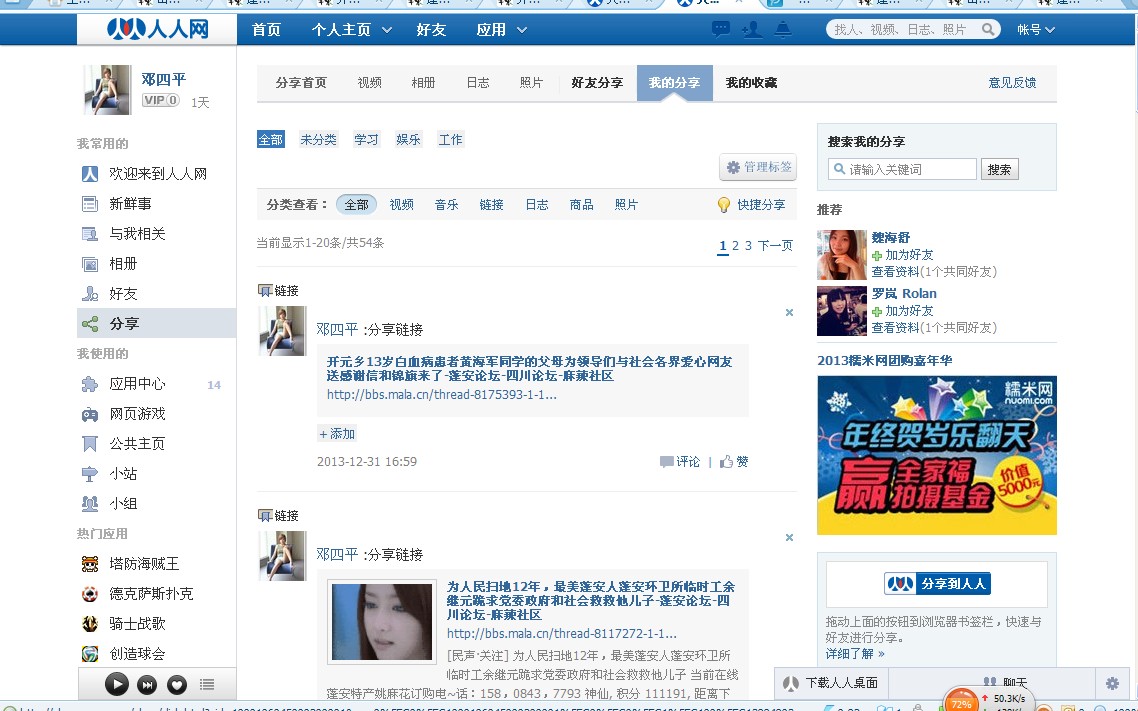The width and height of the screenshot is (1138, 711).
Task: Switch to the 好友分享 tab
Action: coord(597,83)
